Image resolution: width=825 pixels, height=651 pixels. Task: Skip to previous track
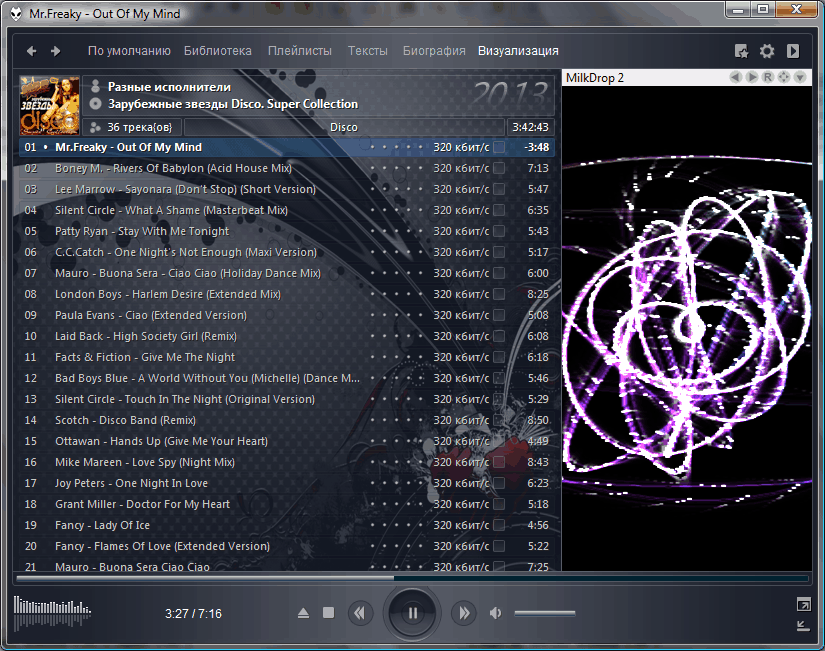click(360, 613)
